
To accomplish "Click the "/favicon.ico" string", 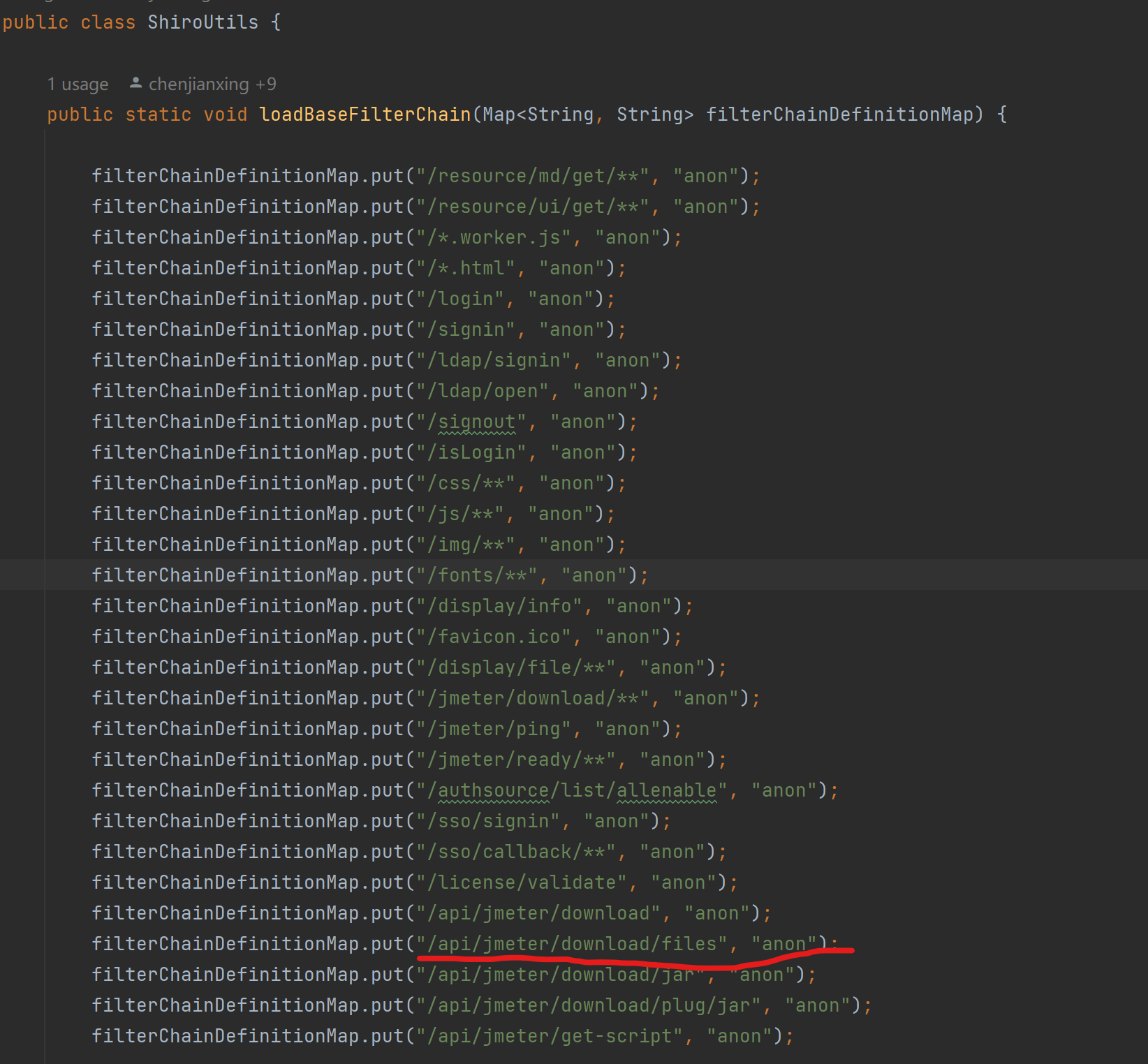I will point(494,637).
